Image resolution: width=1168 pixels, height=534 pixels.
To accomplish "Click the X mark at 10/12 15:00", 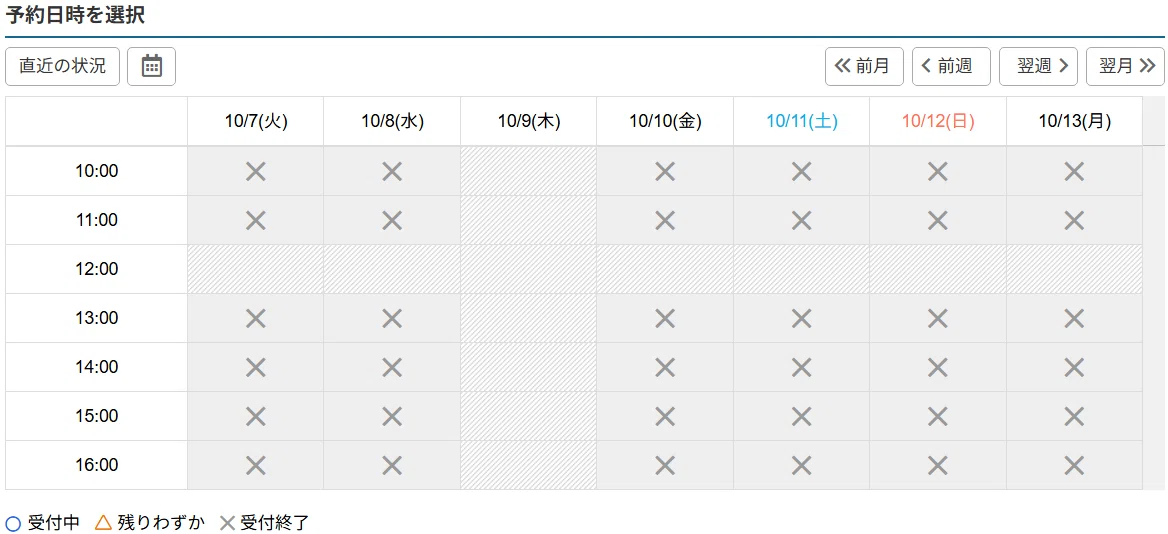I will 937,416.
